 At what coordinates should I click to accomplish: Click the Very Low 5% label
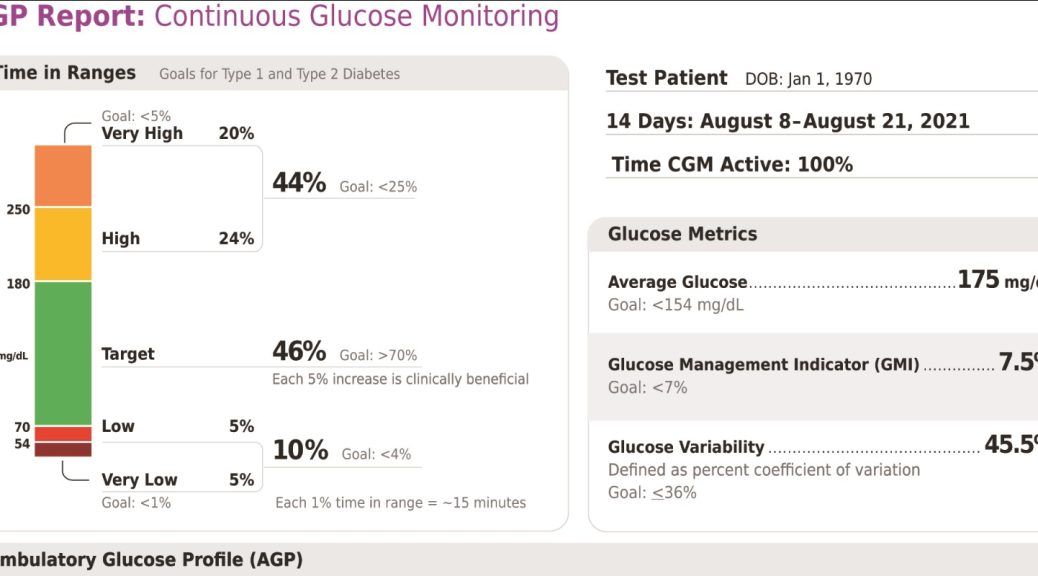[177, 480]
